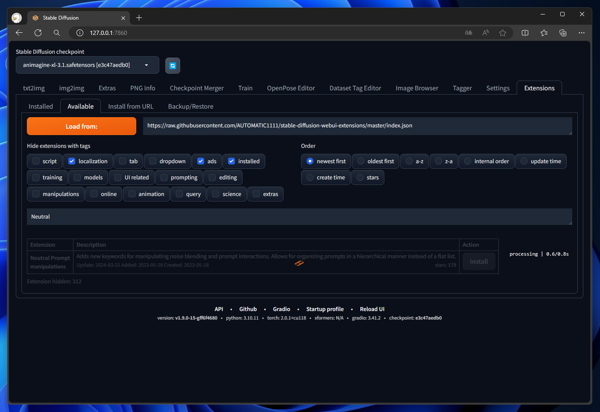Open the Train tab
Viewport: 600px width, 412px height.
click(x=245, y=88)
